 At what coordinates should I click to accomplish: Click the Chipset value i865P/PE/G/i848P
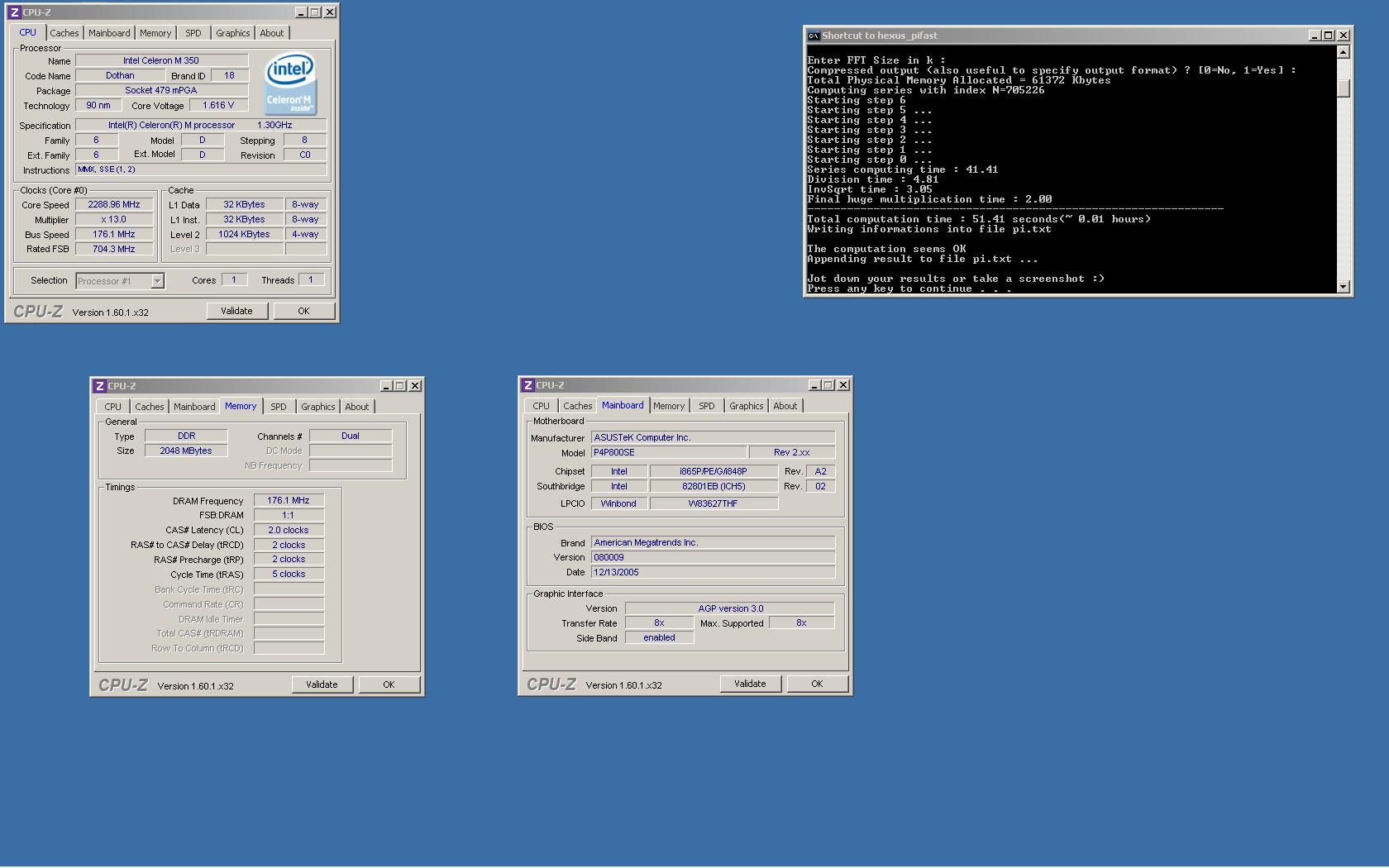click(714, 471)
